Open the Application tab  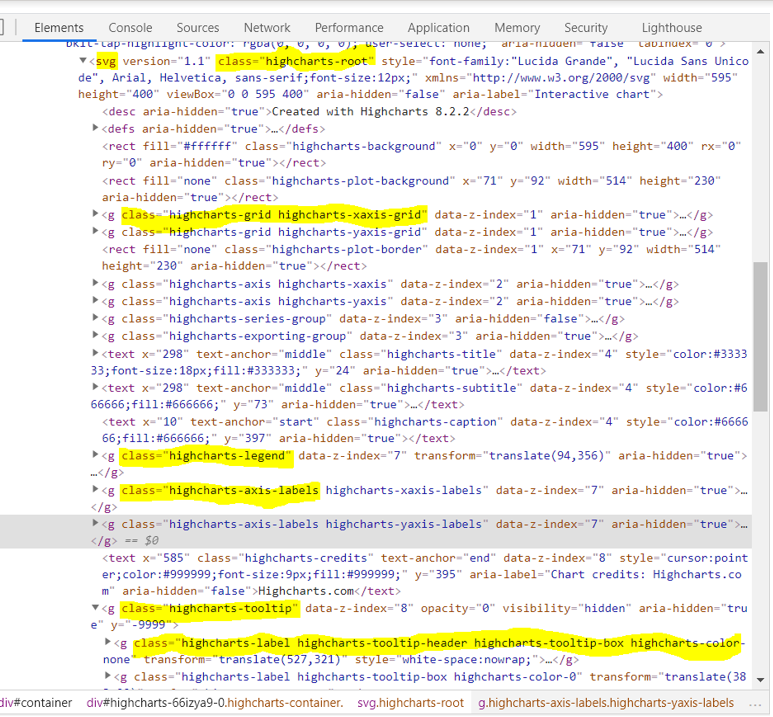point(438,28)
